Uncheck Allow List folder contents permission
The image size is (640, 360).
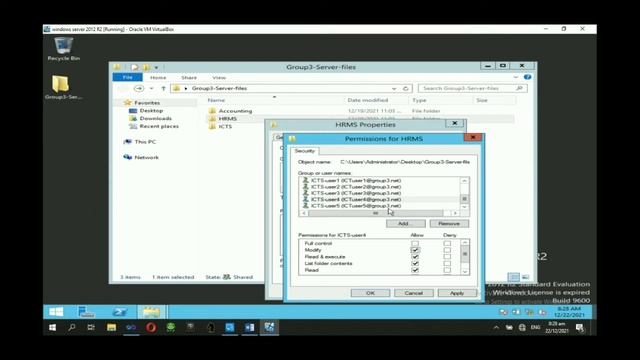click(415, 264)
